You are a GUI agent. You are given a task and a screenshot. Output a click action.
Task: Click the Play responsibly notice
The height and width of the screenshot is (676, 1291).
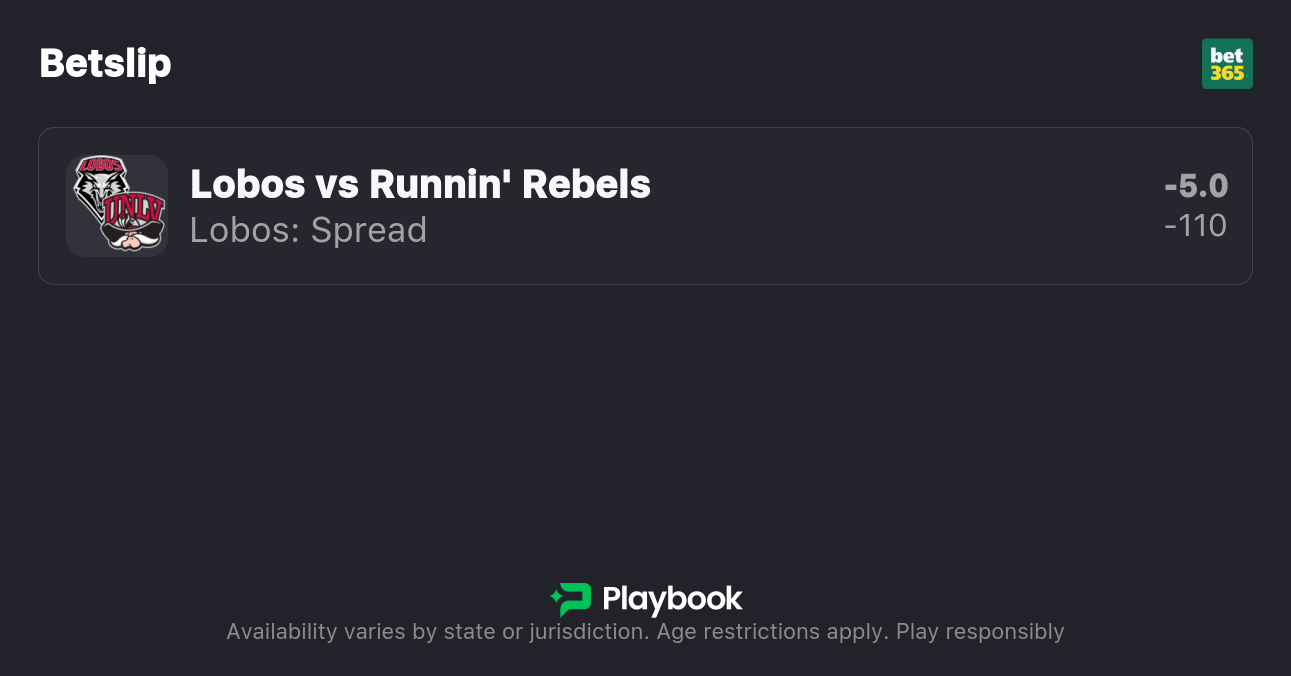point(980,632)
